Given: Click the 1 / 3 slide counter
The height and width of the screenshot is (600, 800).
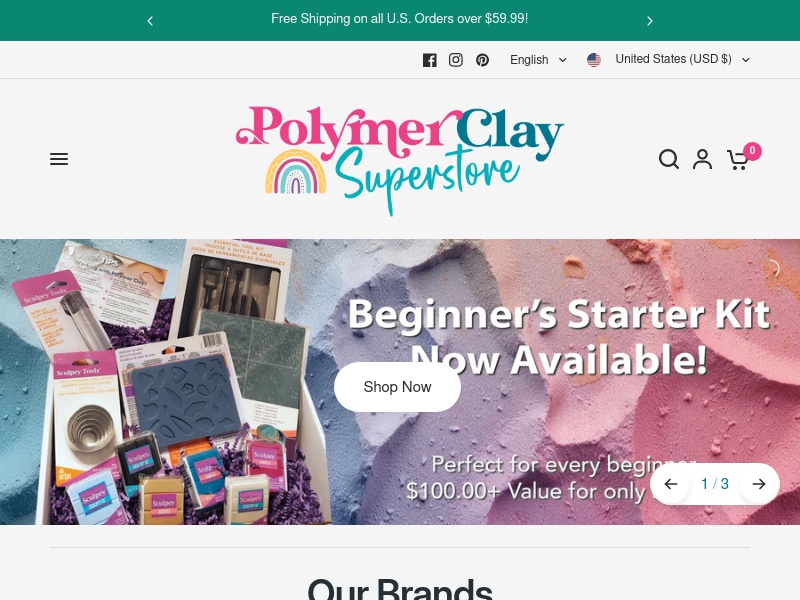Looking at the screenshot, I should [715, 484].
